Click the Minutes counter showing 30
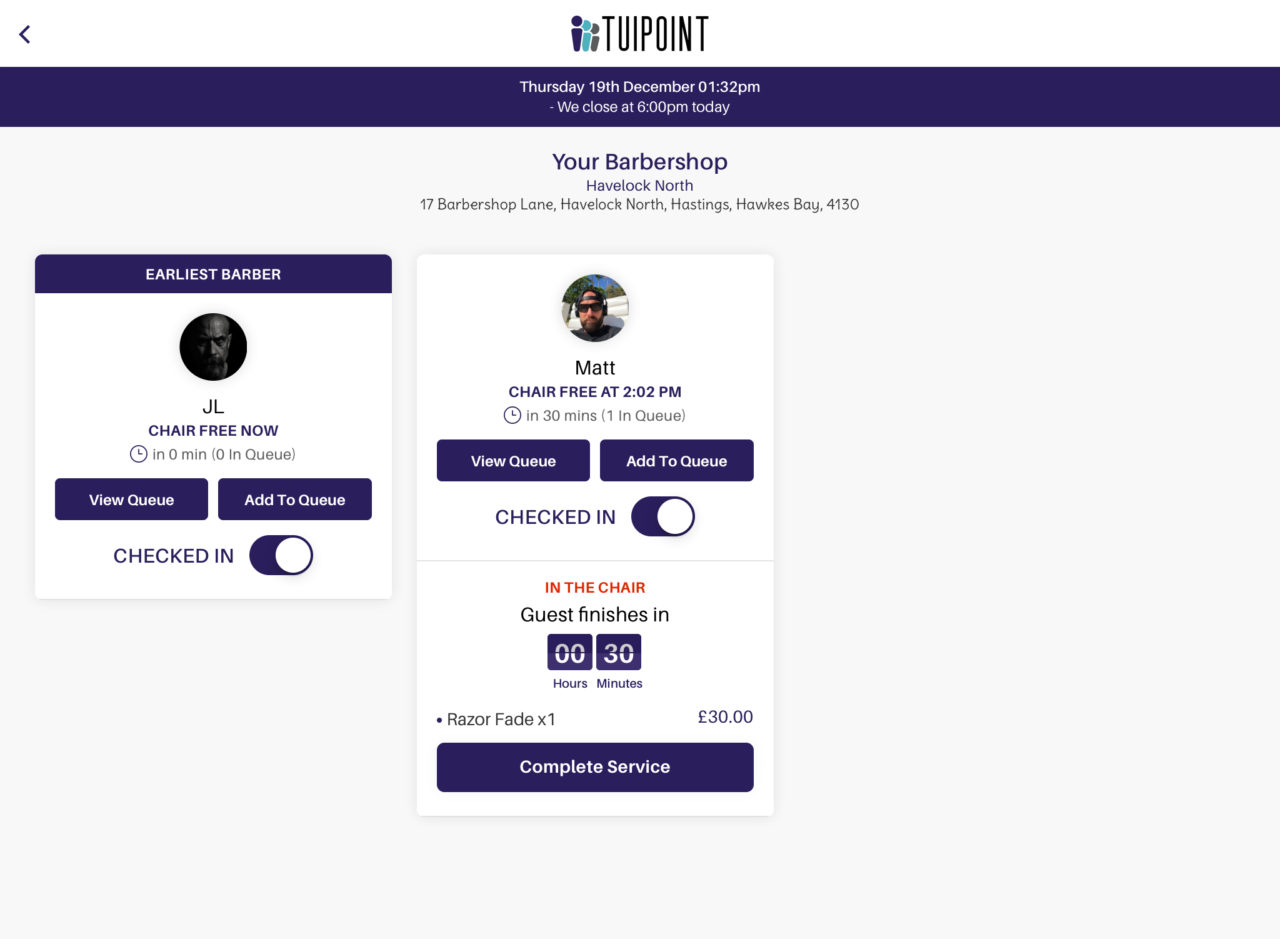This screenshot has height=939, width=1280. coord(618,652)
